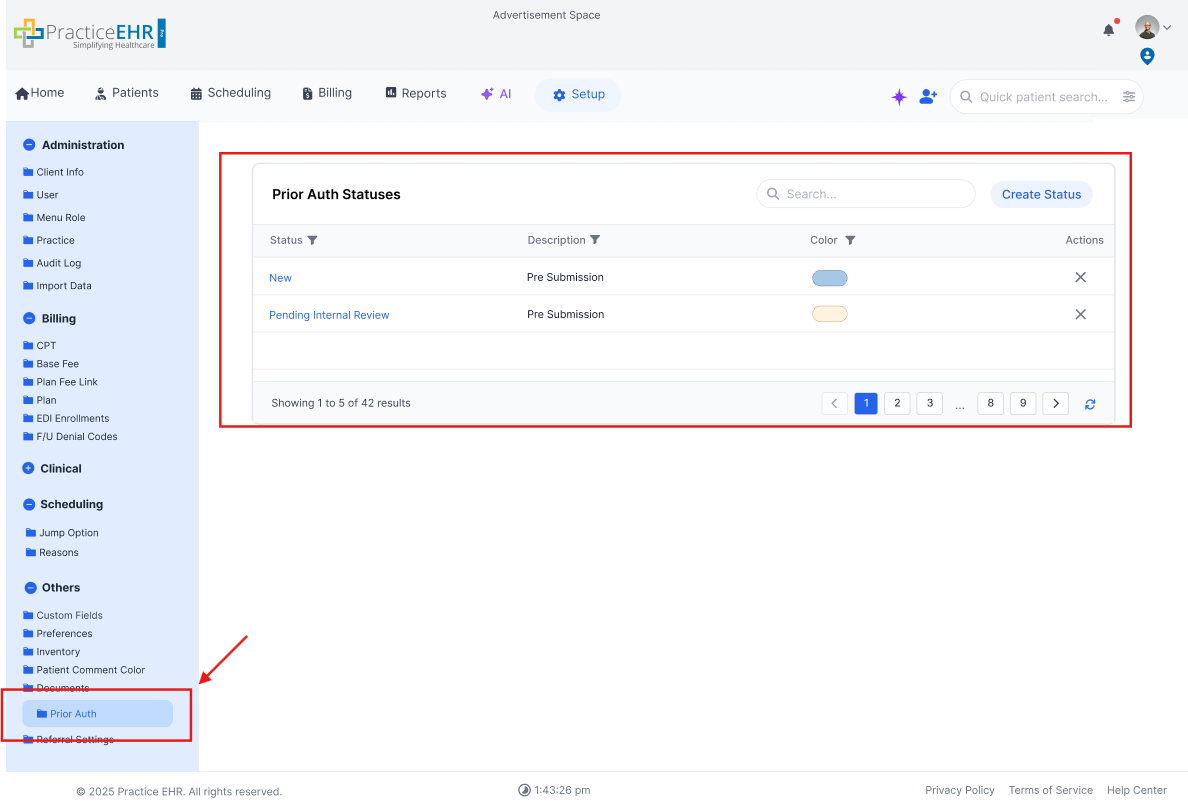Open the Status column filter icon
Screen dimensions: 1188x807
[310, 240]
